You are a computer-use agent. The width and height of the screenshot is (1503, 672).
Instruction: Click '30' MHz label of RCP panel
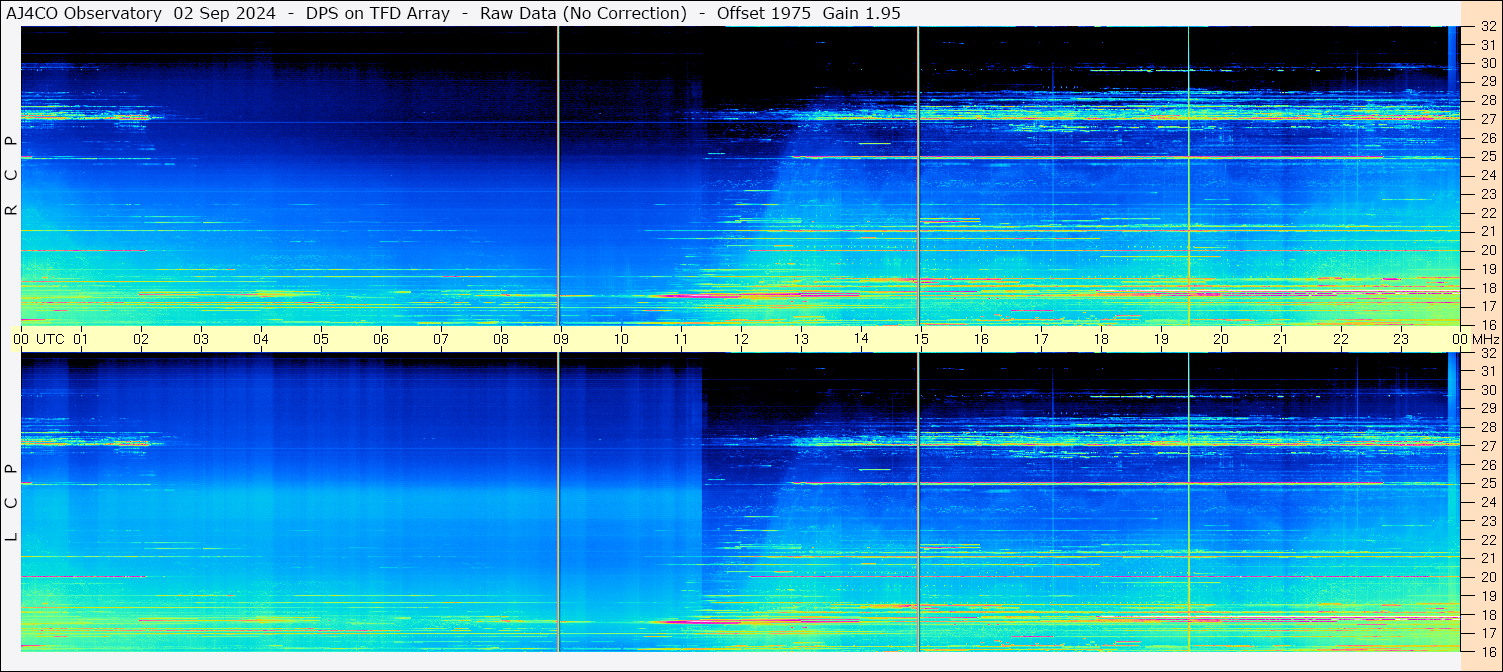[1488, 63]
